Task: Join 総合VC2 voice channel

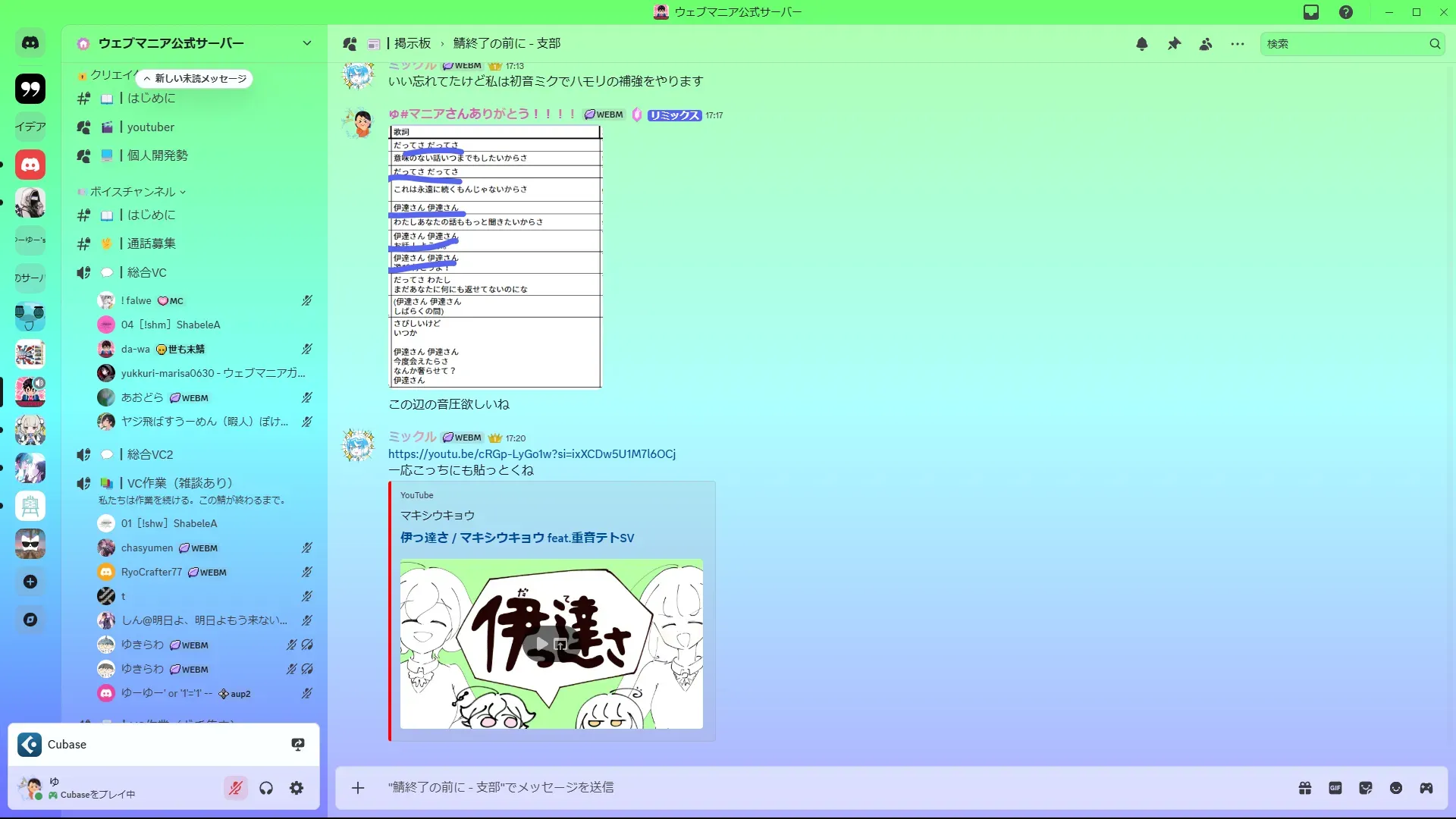Action: pyautogui.click(x=150, y=454)
